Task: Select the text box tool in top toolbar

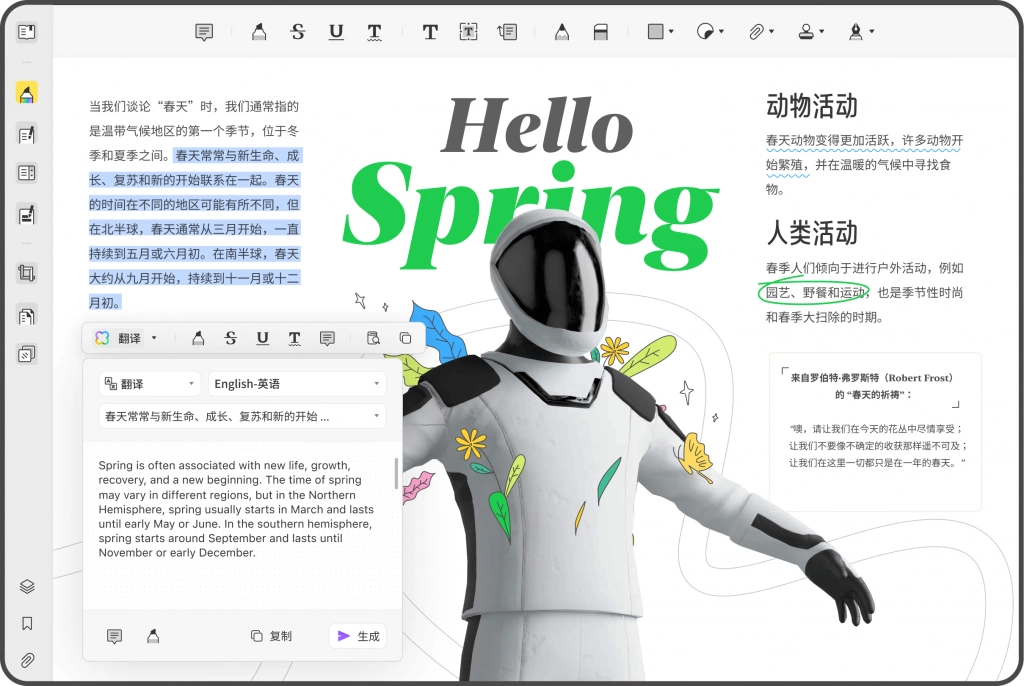Action: tap(468, 31)
